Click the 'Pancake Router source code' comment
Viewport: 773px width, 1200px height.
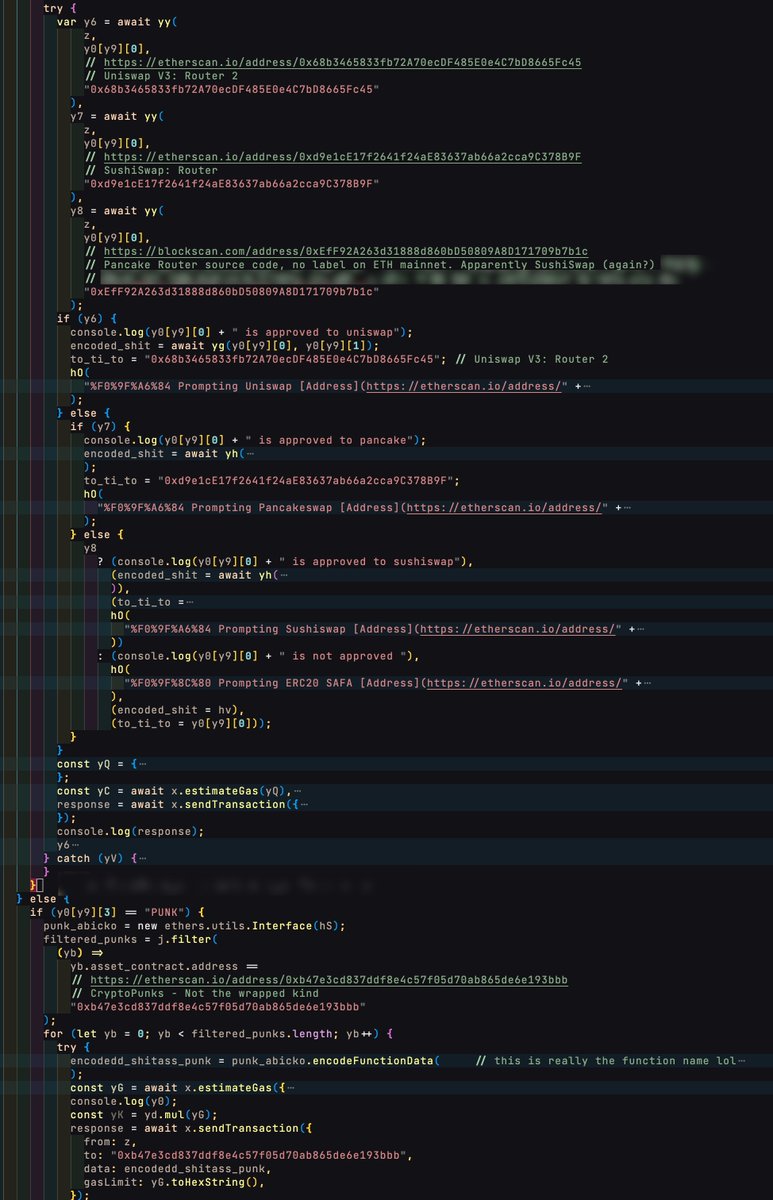tap(370, 265)
